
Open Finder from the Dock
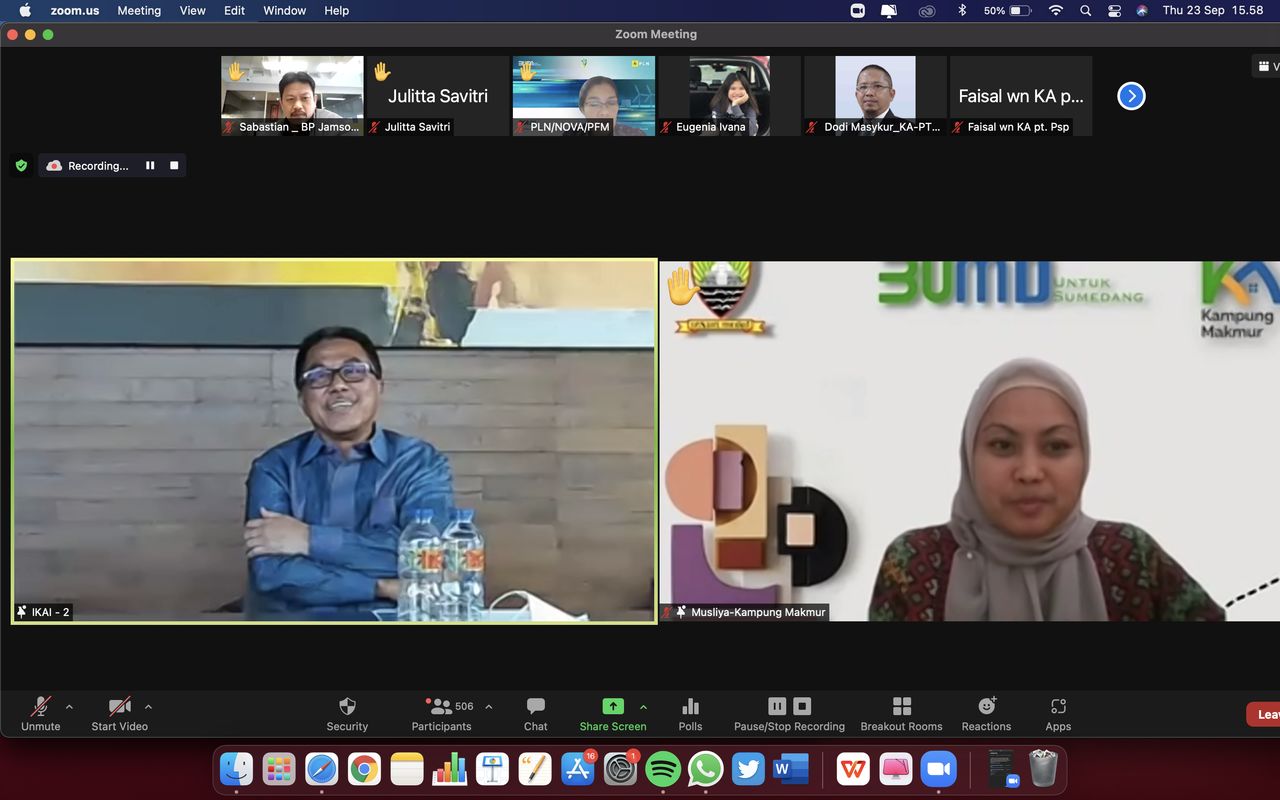pyautogui.click(x=237, y=769)
